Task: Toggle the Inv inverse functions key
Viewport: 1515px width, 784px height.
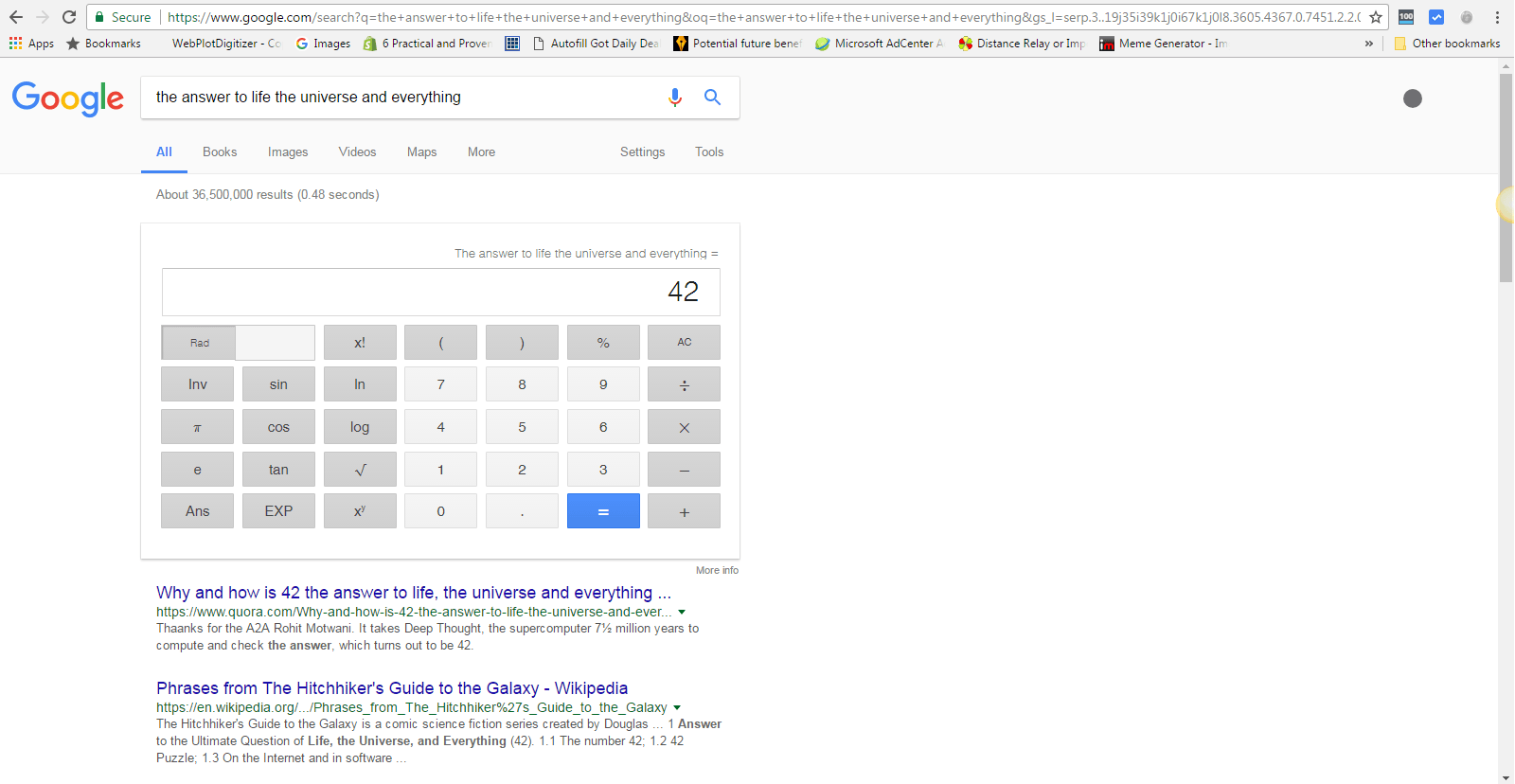Action: point(197,384)
